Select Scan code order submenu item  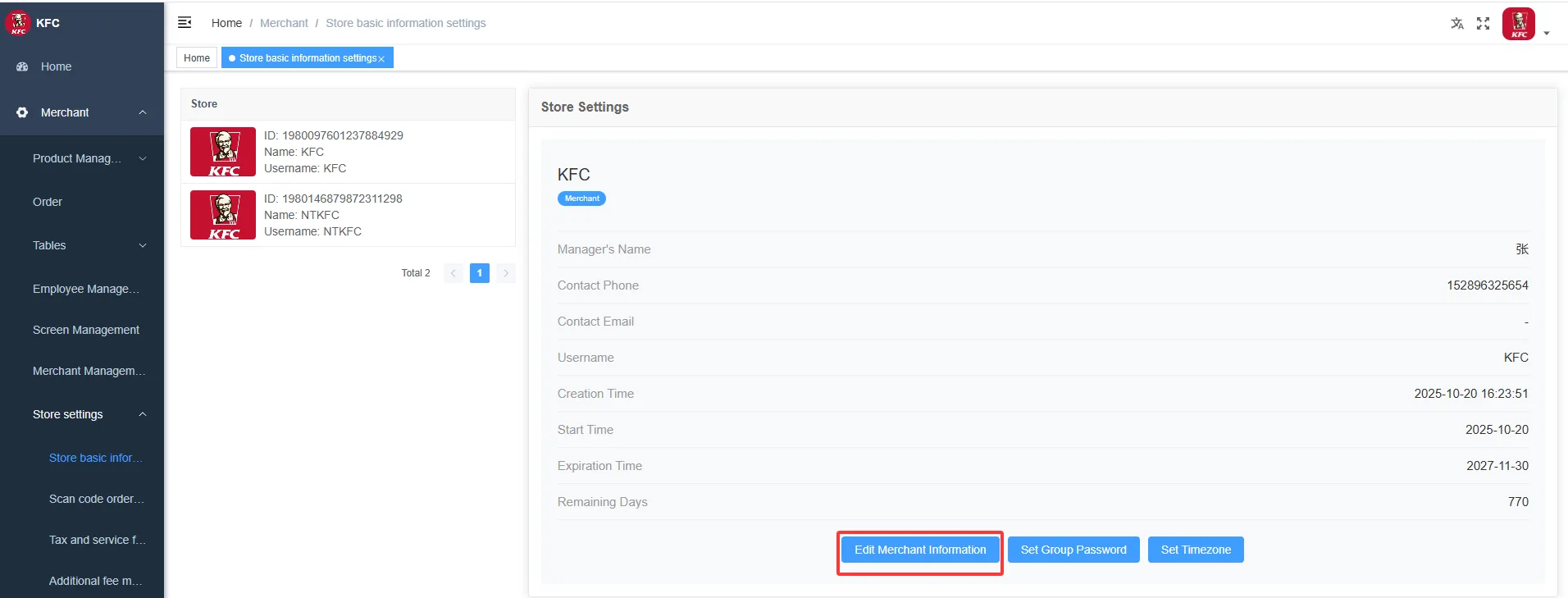(82, 499)
